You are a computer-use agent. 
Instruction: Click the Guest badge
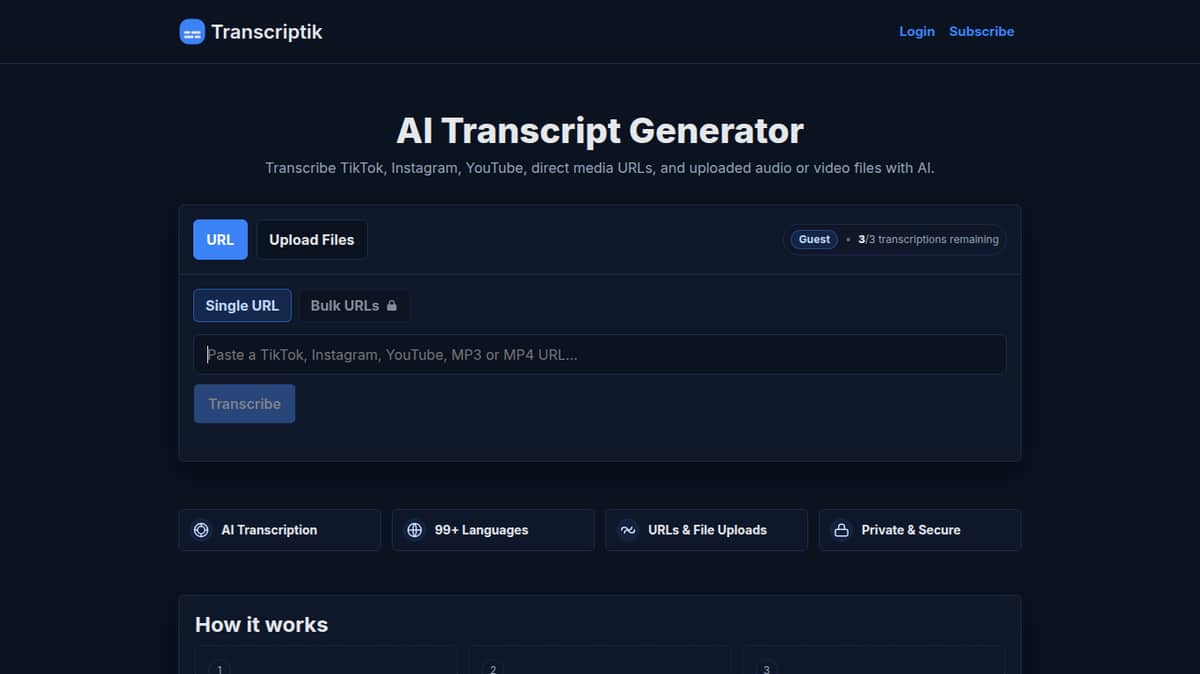pyautogui.click(x=814, y=240)
